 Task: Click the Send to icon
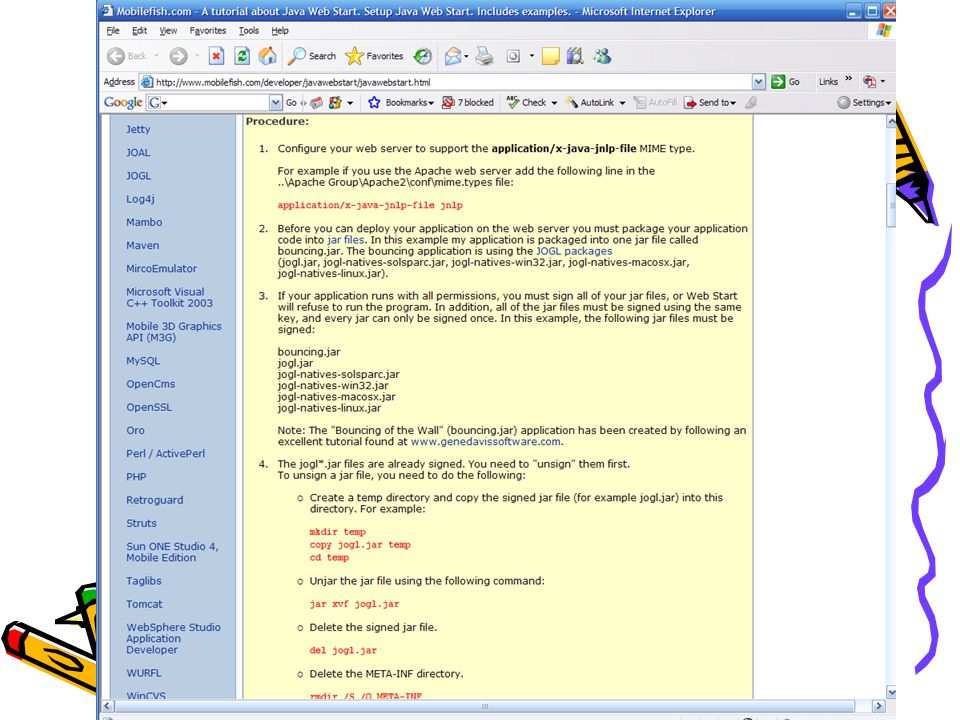(690, 102)
